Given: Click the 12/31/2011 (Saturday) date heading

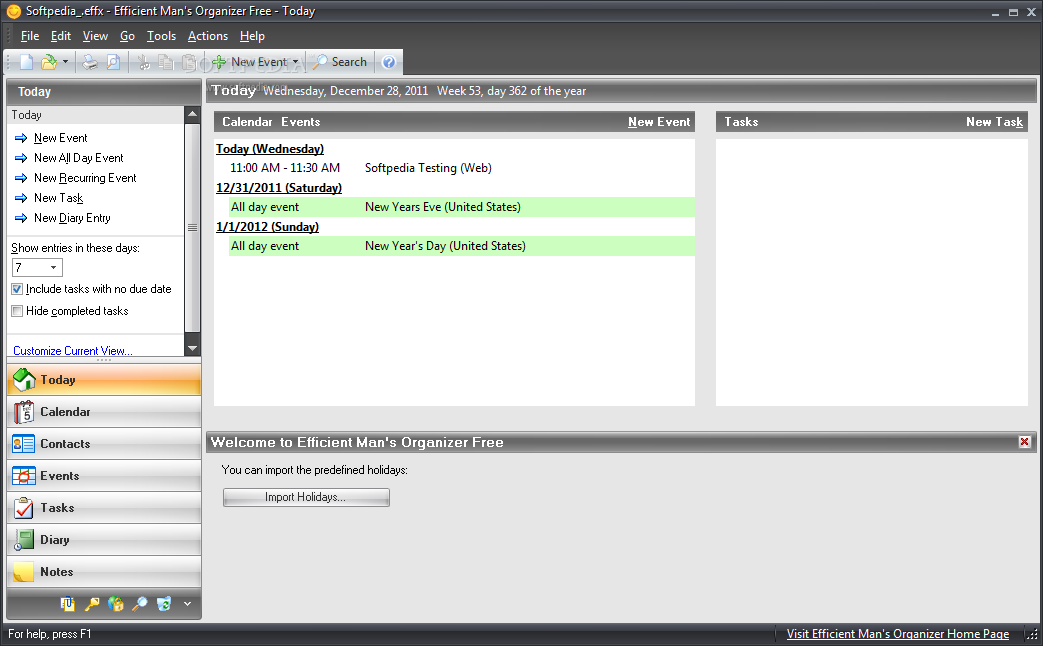Looking at the screenshot, I should point(279,188).
